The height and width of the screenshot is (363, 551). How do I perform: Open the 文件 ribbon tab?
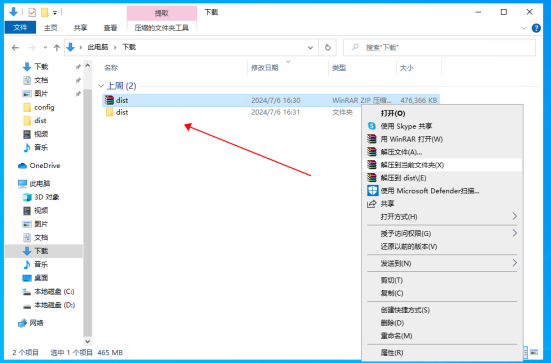pyautogui.click(x=20, y=27)
